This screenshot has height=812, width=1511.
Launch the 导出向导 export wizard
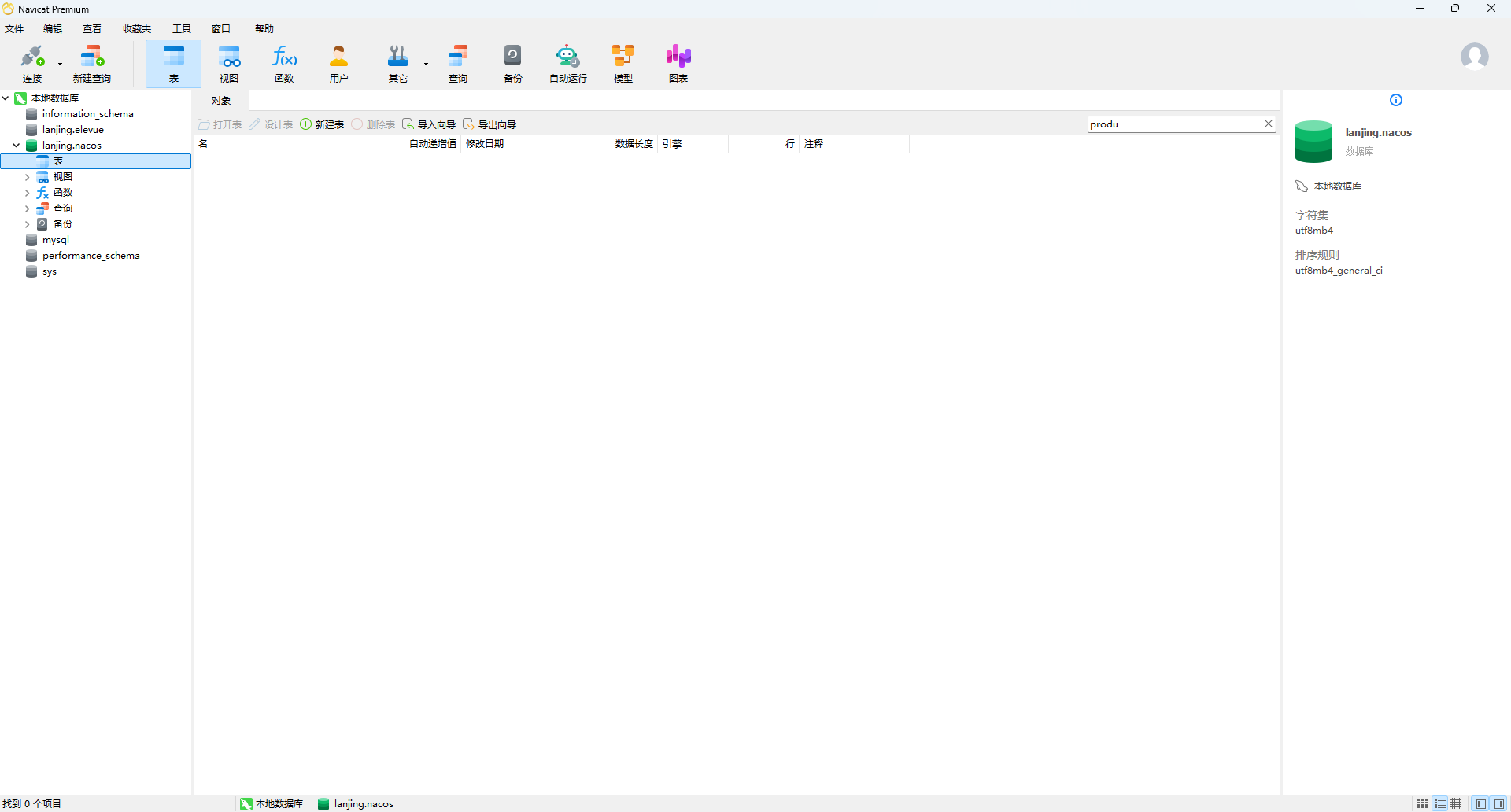click(x=490, y=124)
